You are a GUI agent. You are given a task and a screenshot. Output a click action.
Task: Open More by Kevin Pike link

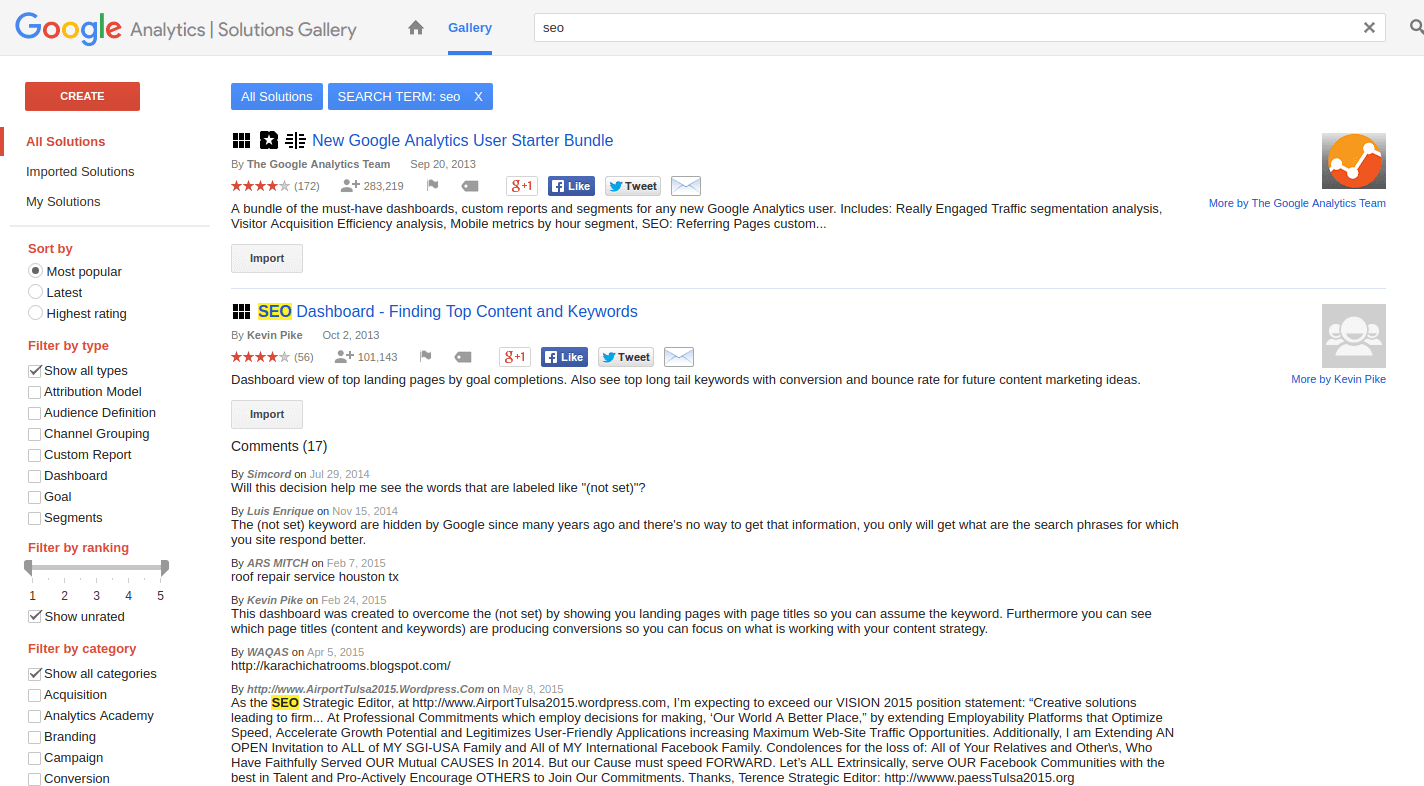tap(1338, 379)
